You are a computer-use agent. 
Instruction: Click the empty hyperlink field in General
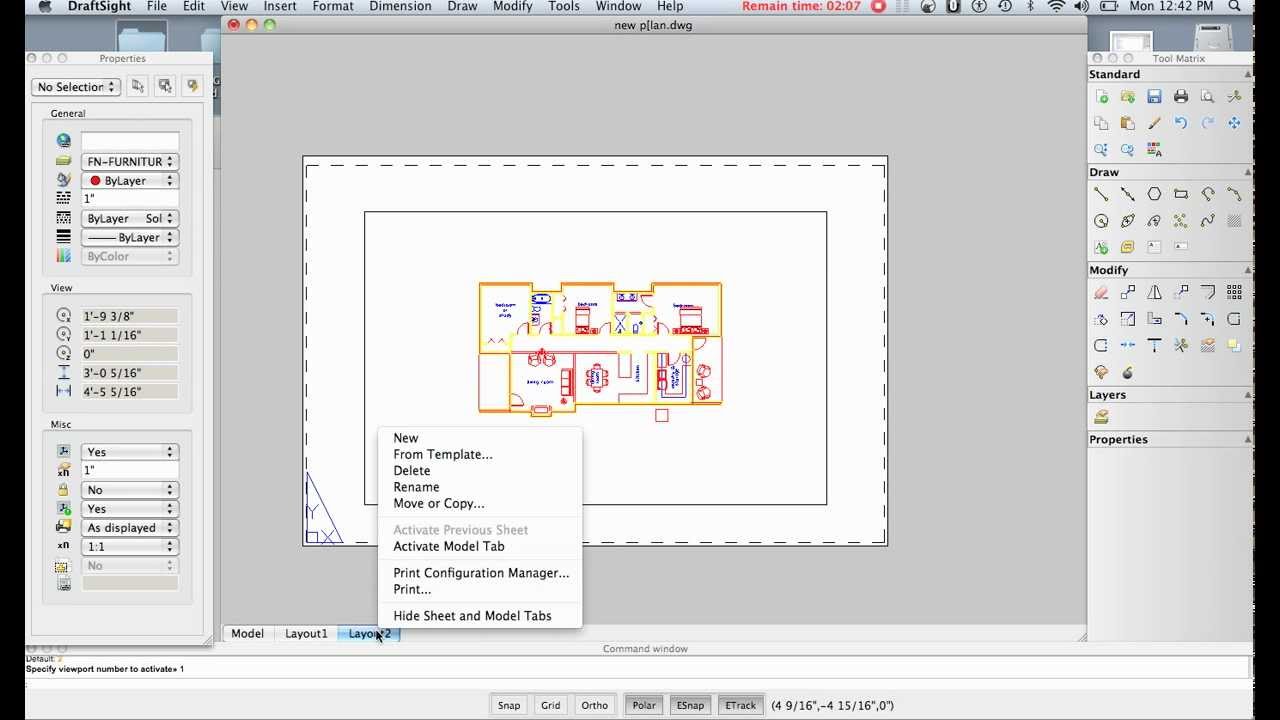130,141
